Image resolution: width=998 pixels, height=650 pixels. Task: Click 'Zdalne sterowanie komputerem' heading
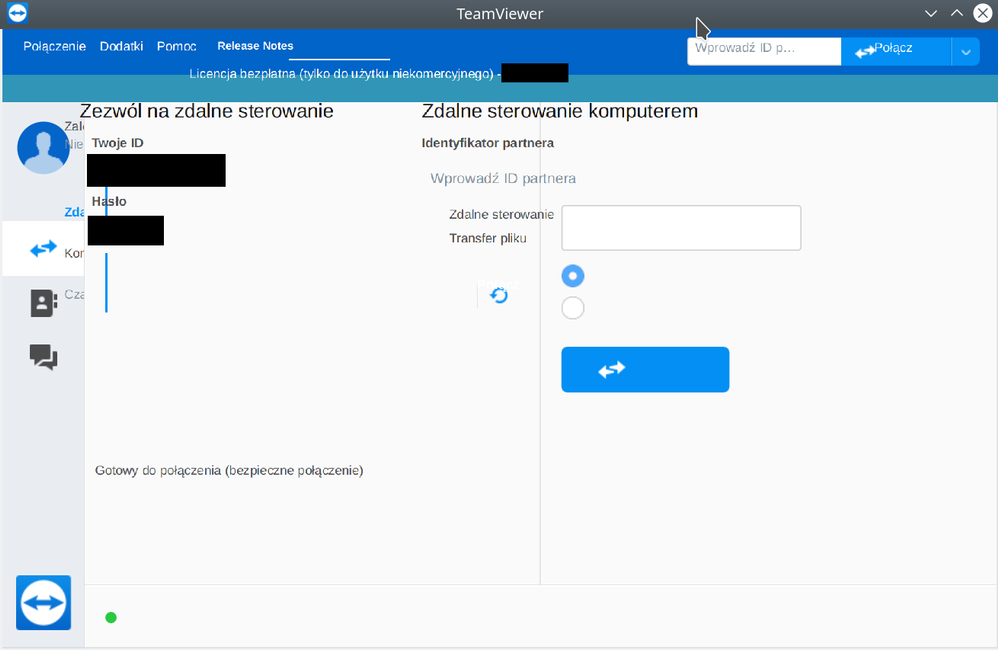click(559, 111)
